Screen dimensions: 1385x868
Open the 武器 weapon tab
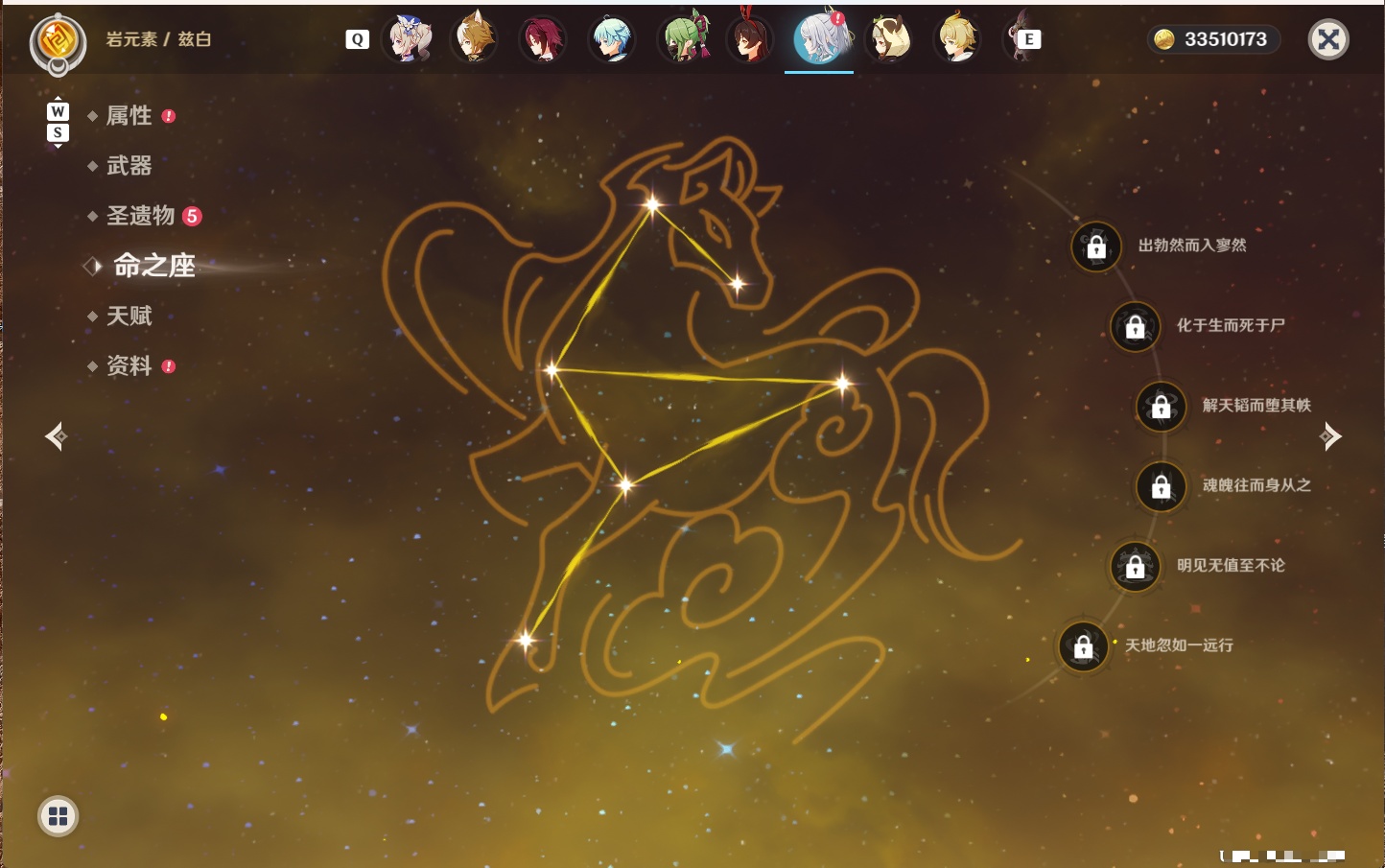click(129, 166)
